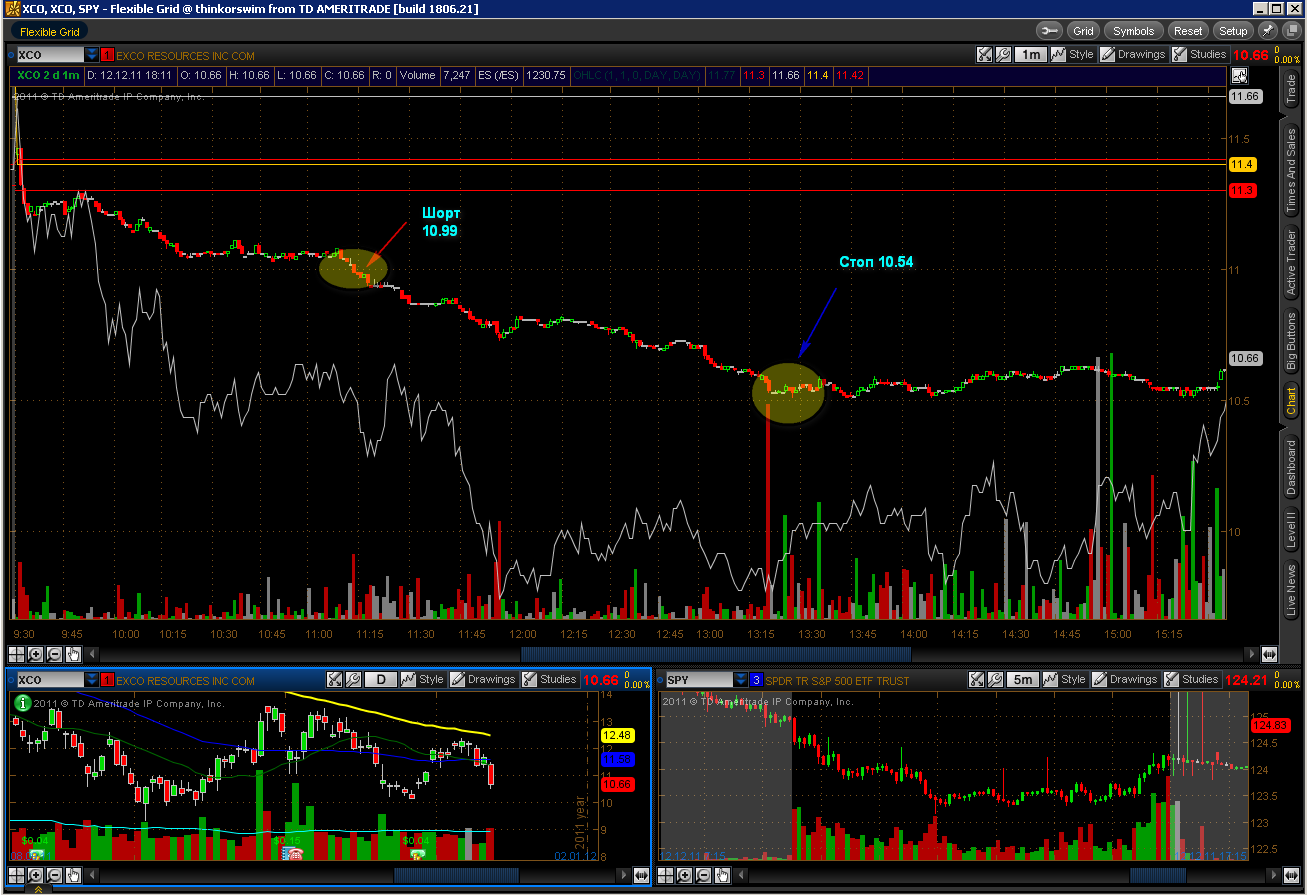Viewport: 1307px width, 895px height.
Task: Open the 1m timeframe selector
Action: click(1031, 55)
